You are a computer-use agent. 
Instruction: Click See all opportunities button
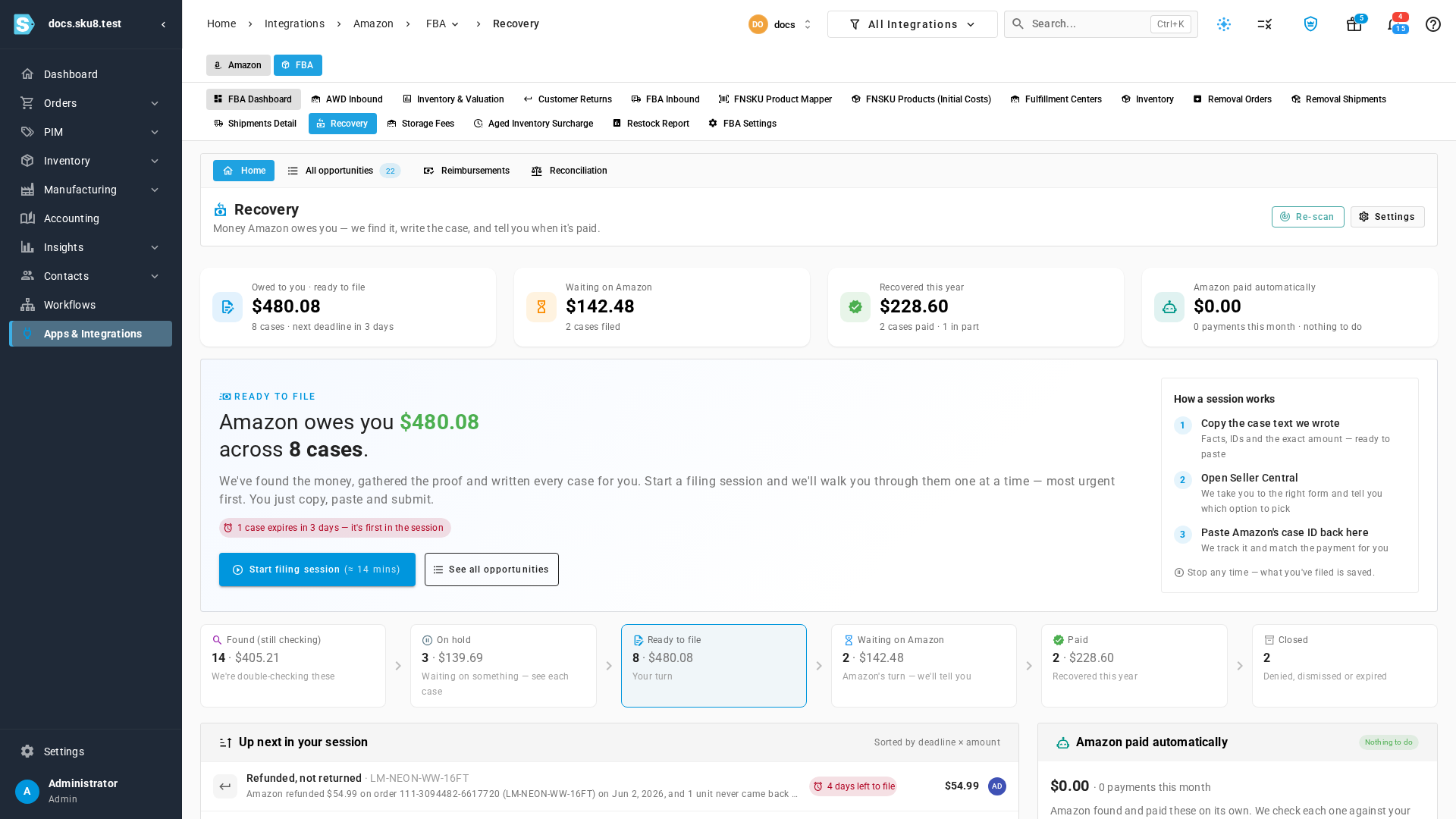pos(491,570)
